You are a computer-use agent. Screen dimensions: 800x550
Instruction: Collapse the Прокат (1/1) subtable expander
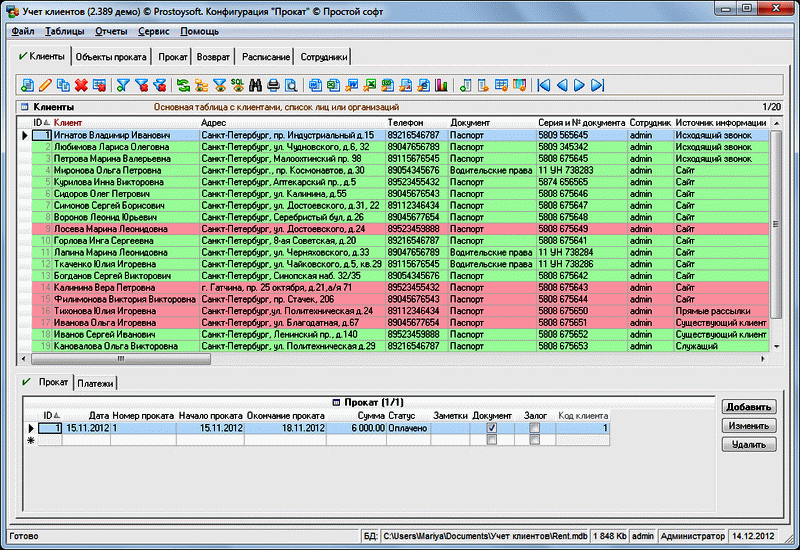[x=336, y=402]
